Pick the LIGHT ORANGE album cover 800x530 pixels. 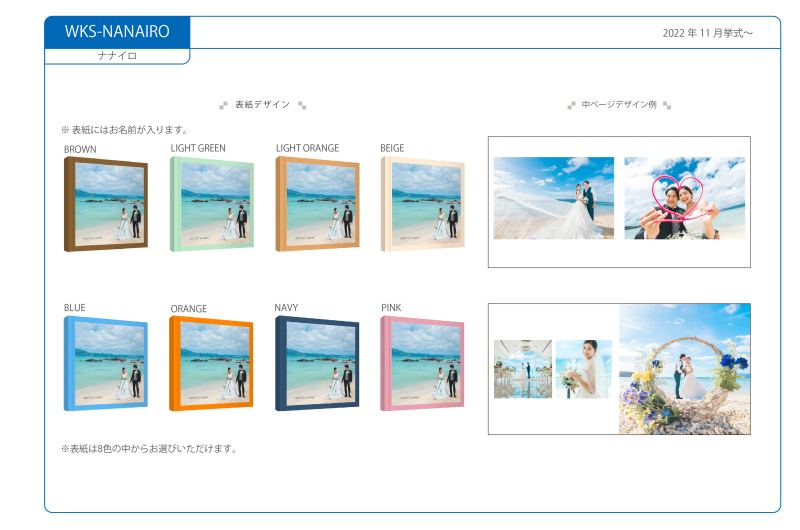318,204
